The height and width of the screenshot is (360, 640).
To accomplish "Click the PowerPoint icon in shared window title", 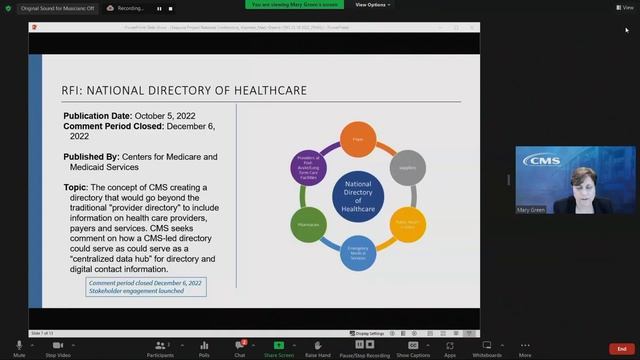I will [34, 27].
